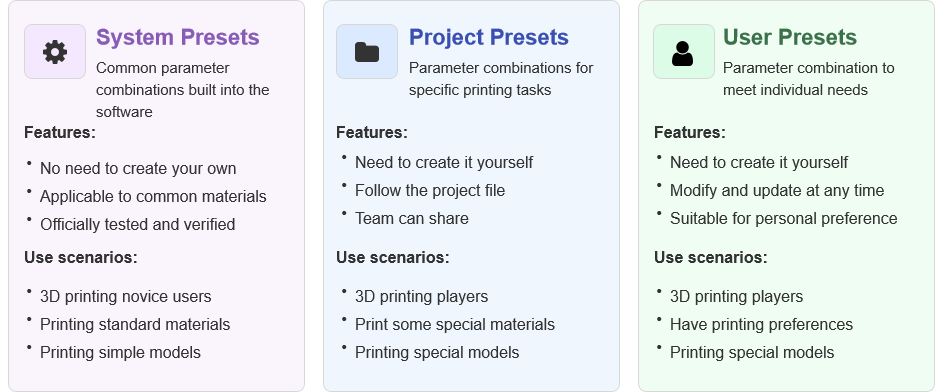Screen dimensions: 935x392
Task: Select the User Presets heading
Action: [x=790, y=37]
